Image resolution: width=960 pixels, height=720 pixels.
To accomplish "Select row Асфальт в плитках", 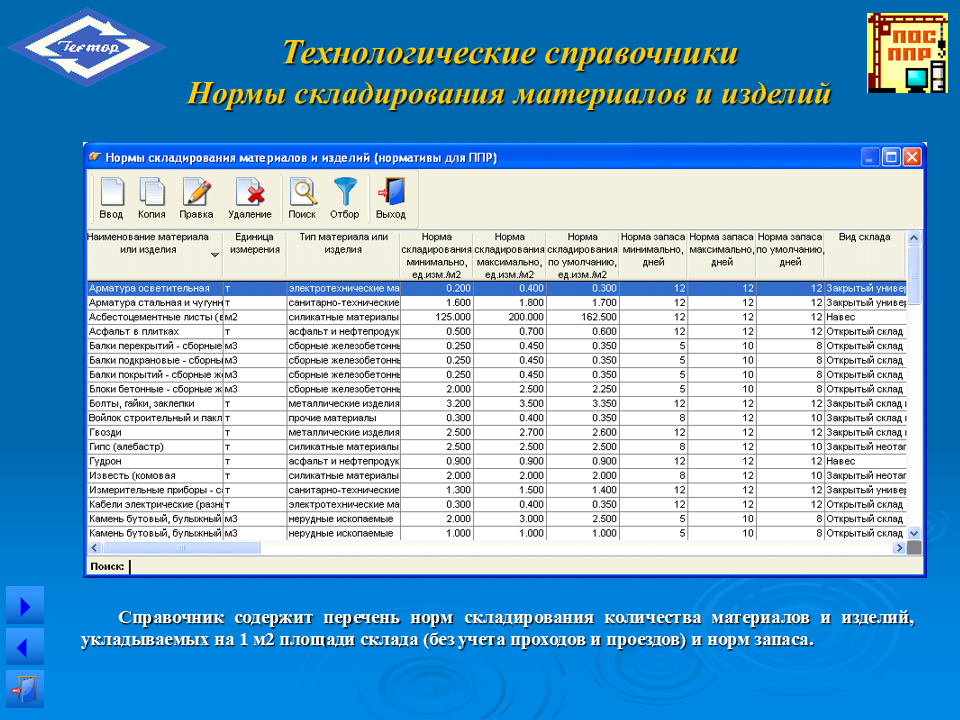I will point(497,331).
